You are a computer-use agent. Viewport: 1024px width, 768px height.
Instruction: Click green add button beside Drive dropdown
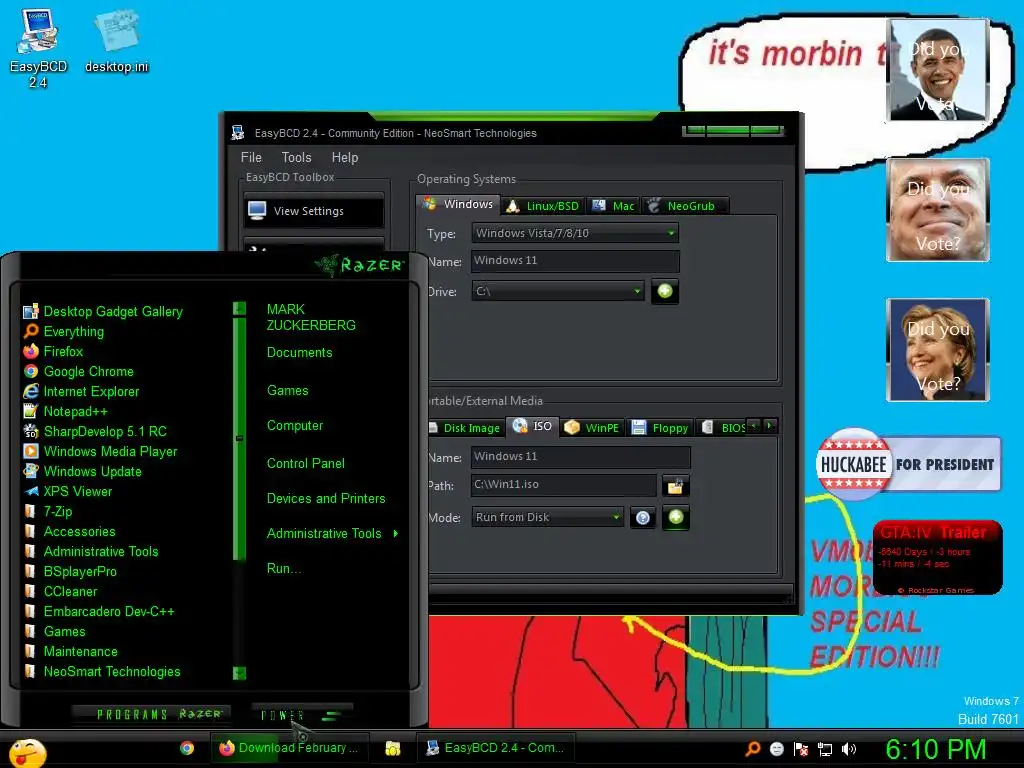click(x=665, y=291)
